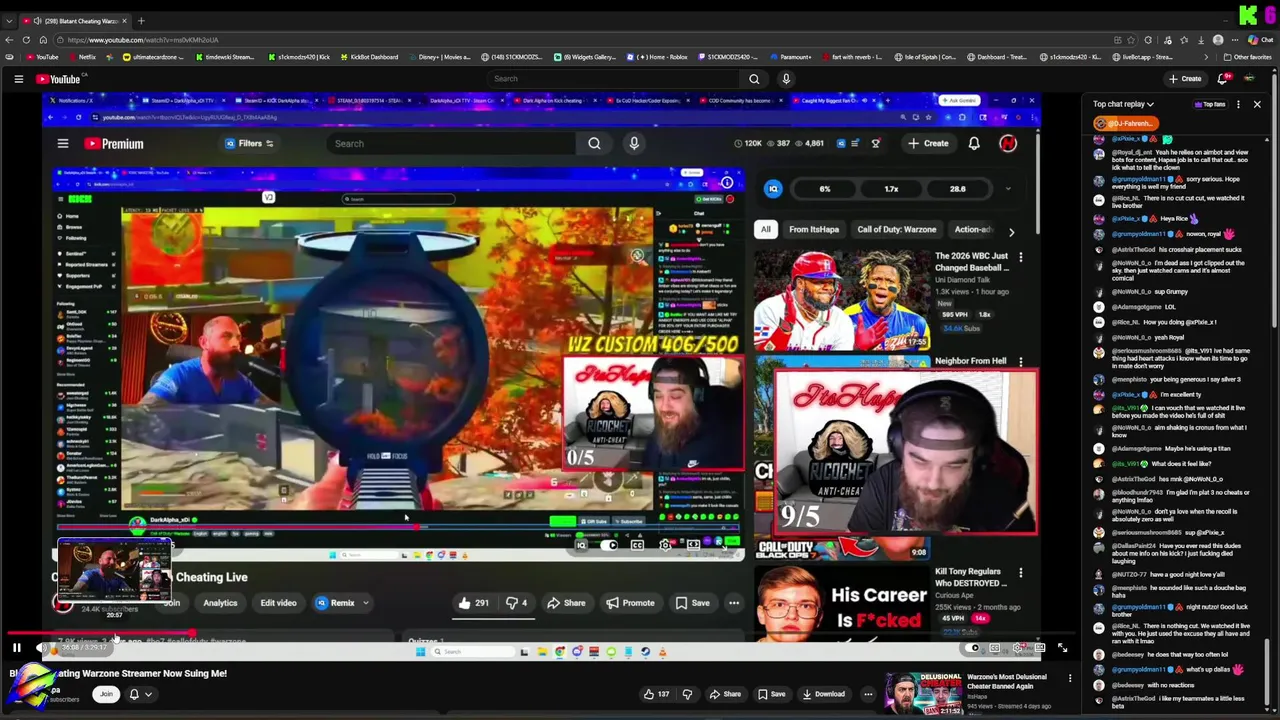
Task: Toggle subtitles/closed captions on the player
Action: 995,648
